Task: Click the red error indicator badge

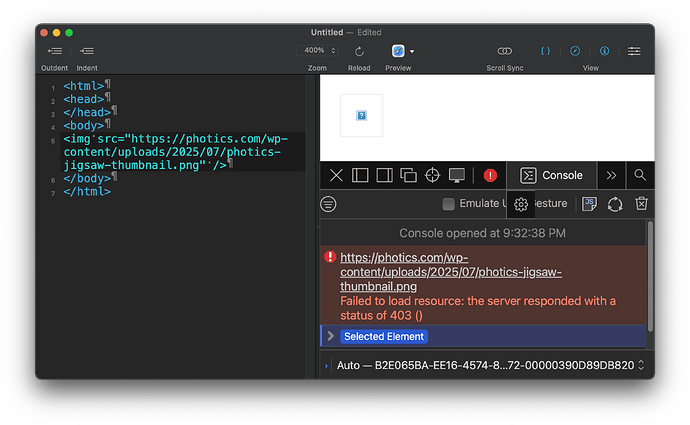Action: (490, 175)
